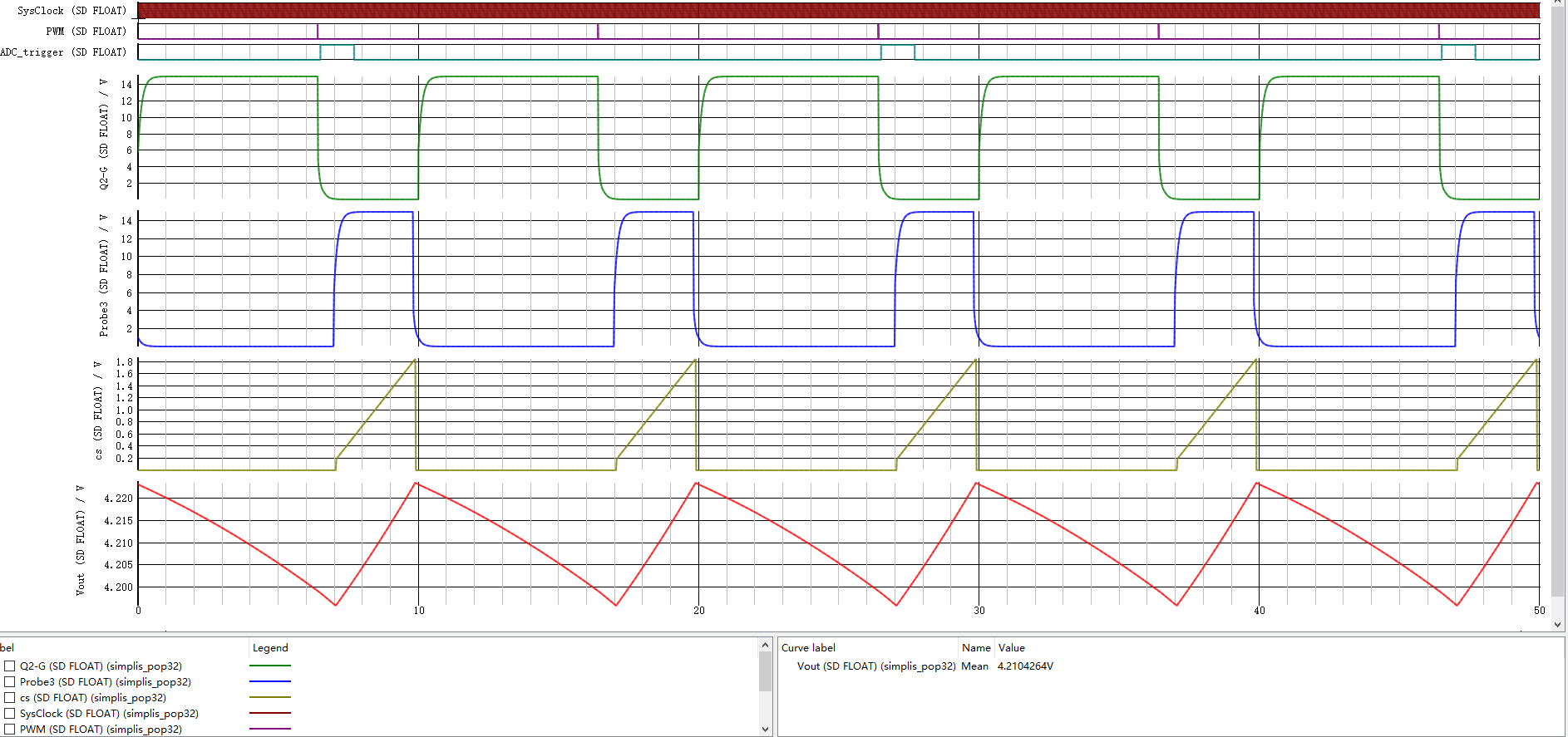Click blue legend line for Probe3
The image size is (1568, 737).
coord(270,681)
